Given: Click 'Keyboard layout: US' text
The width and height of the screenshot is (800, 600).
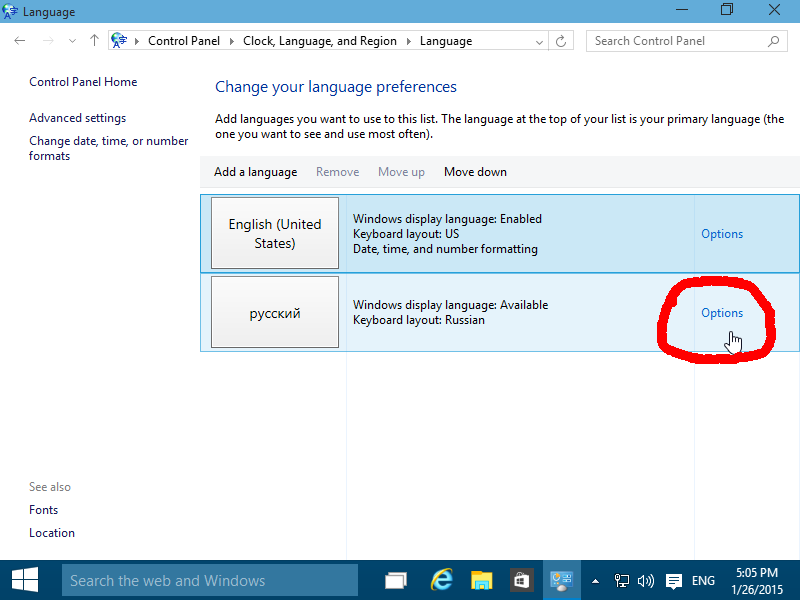Looking at the screenshot, I should coord(406,234).
